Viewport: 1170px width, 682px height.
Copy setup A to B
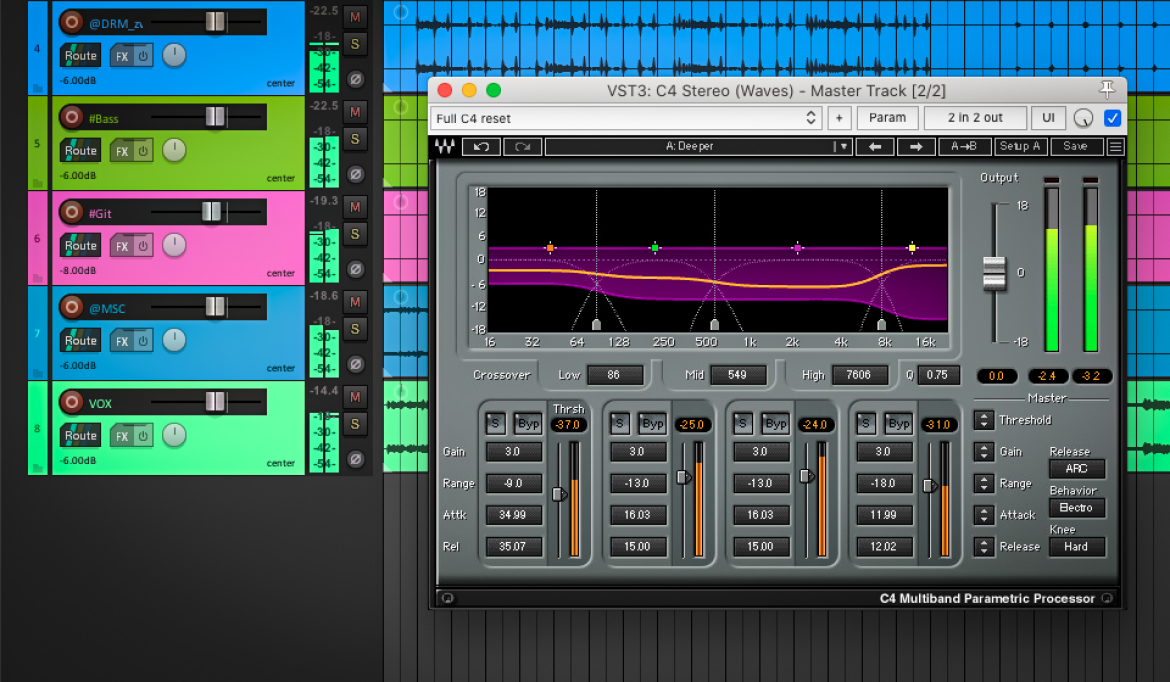pyautogui.click(x=963, y=146)
